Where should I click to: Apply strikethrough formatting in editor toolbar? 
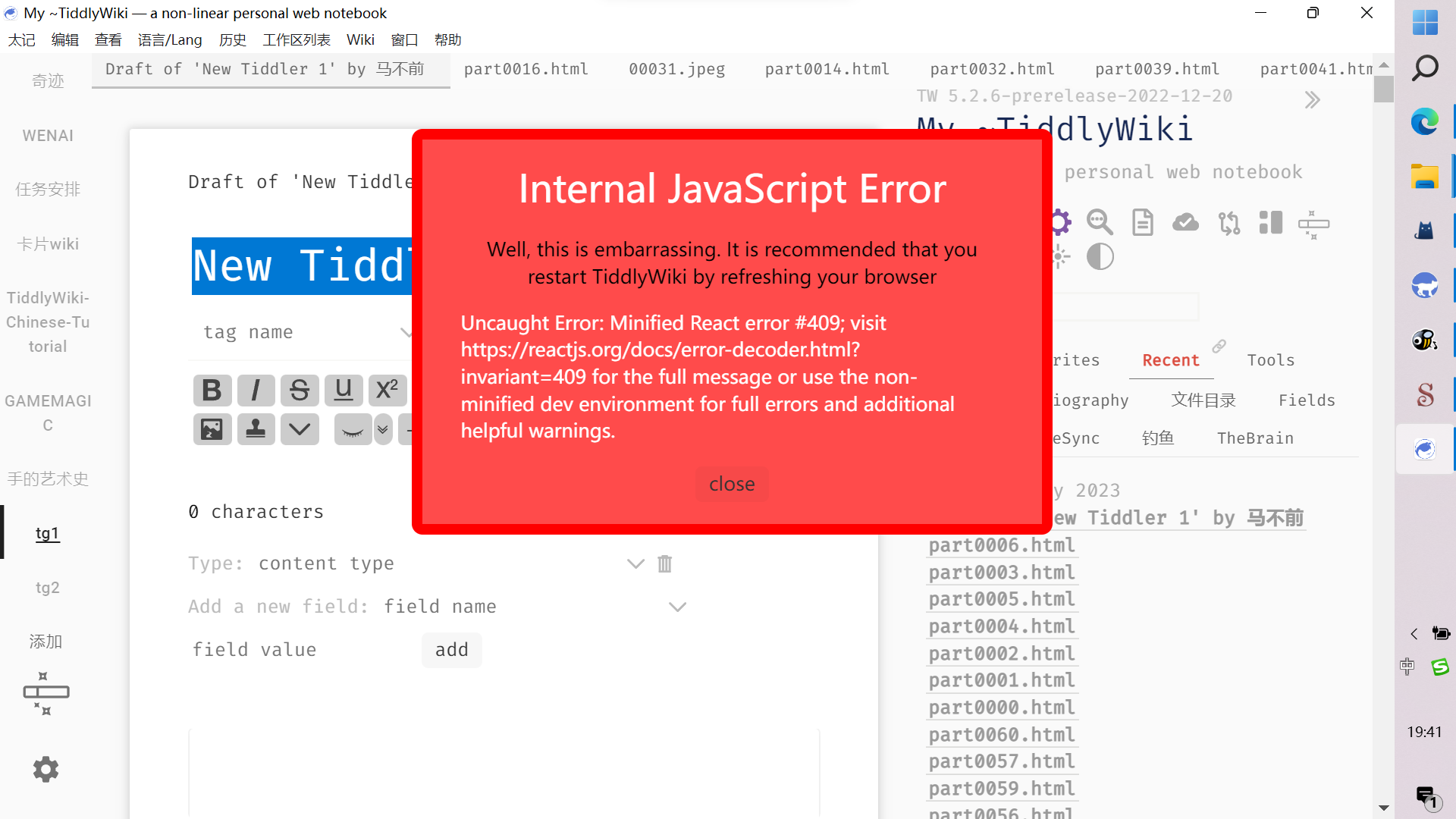pyautogui.click(x=300, y=391)
